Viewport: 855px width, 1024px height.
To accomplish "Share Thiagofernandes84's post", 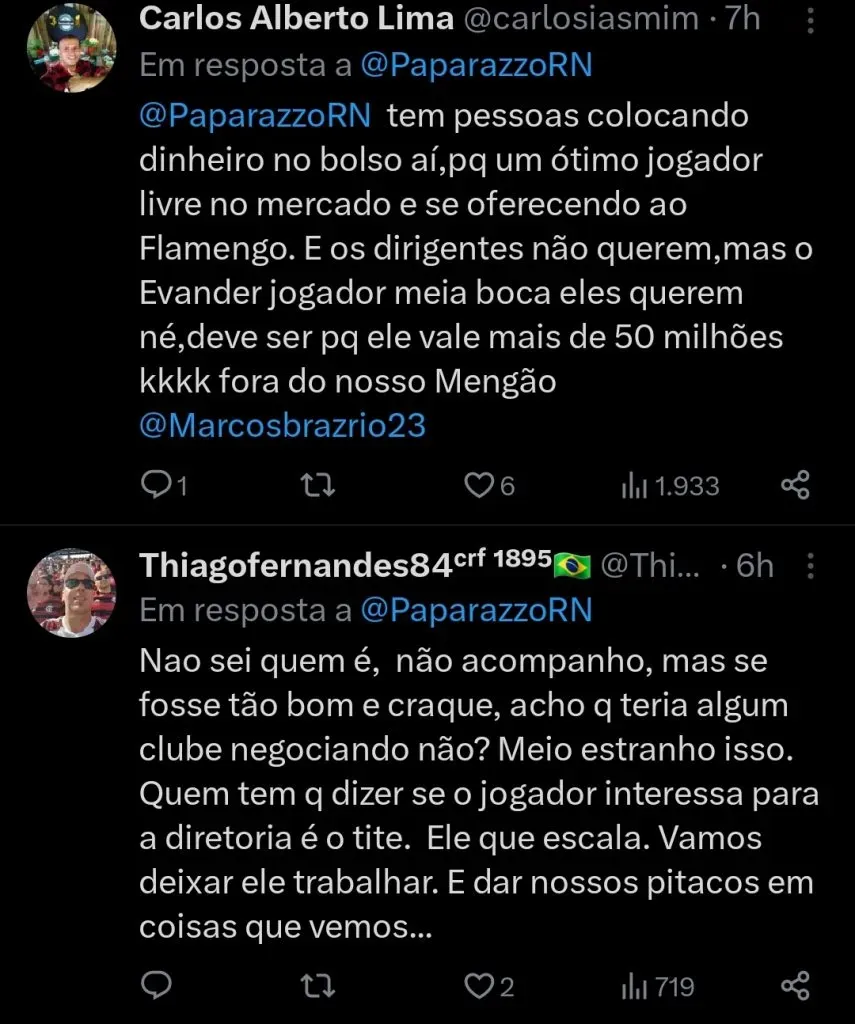I will click(795, 986).
